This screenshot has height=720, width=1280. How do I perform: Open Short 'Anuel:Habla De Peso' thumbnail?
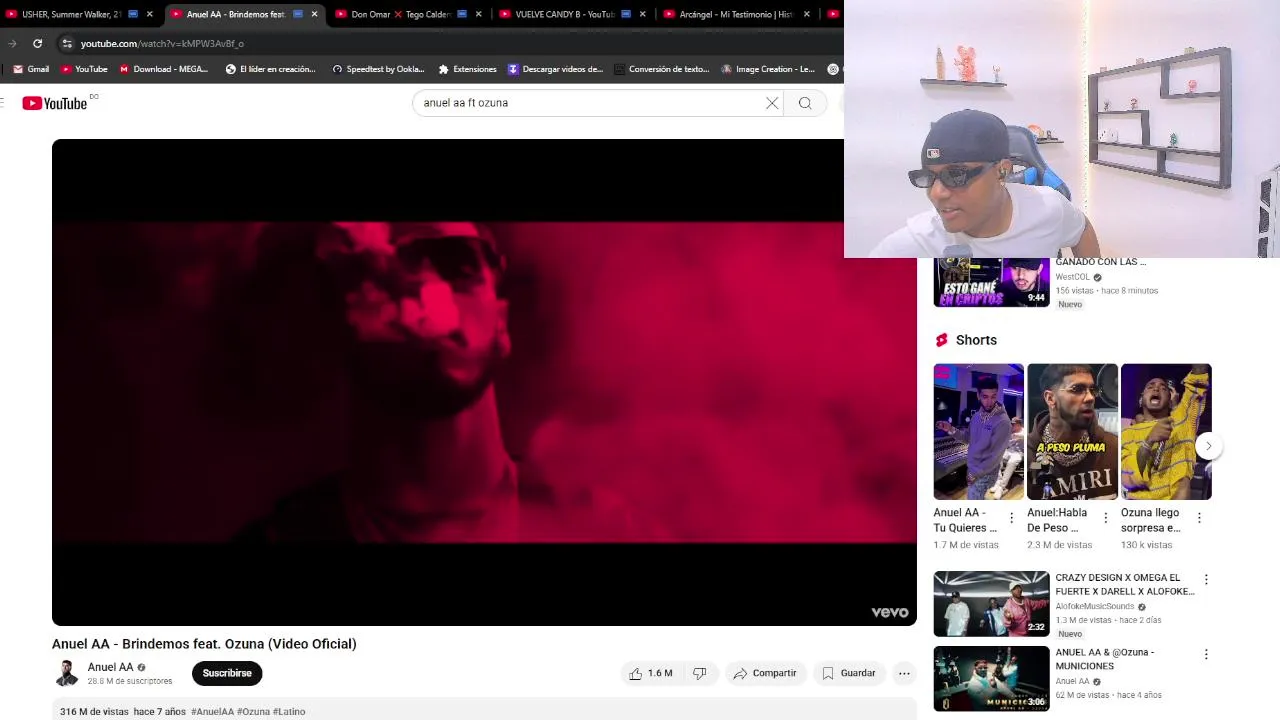pyautogui.click(x=1072, y=432)
